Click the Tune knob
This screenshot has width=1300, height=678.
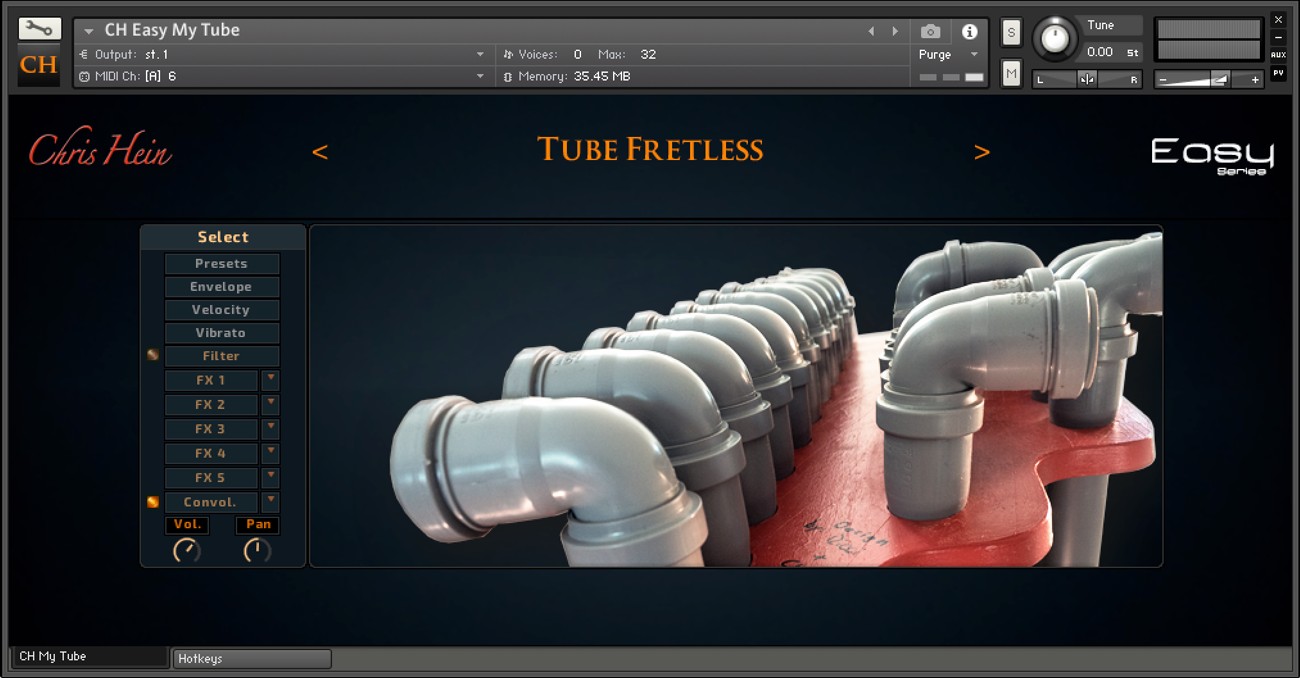(1054, 38)
